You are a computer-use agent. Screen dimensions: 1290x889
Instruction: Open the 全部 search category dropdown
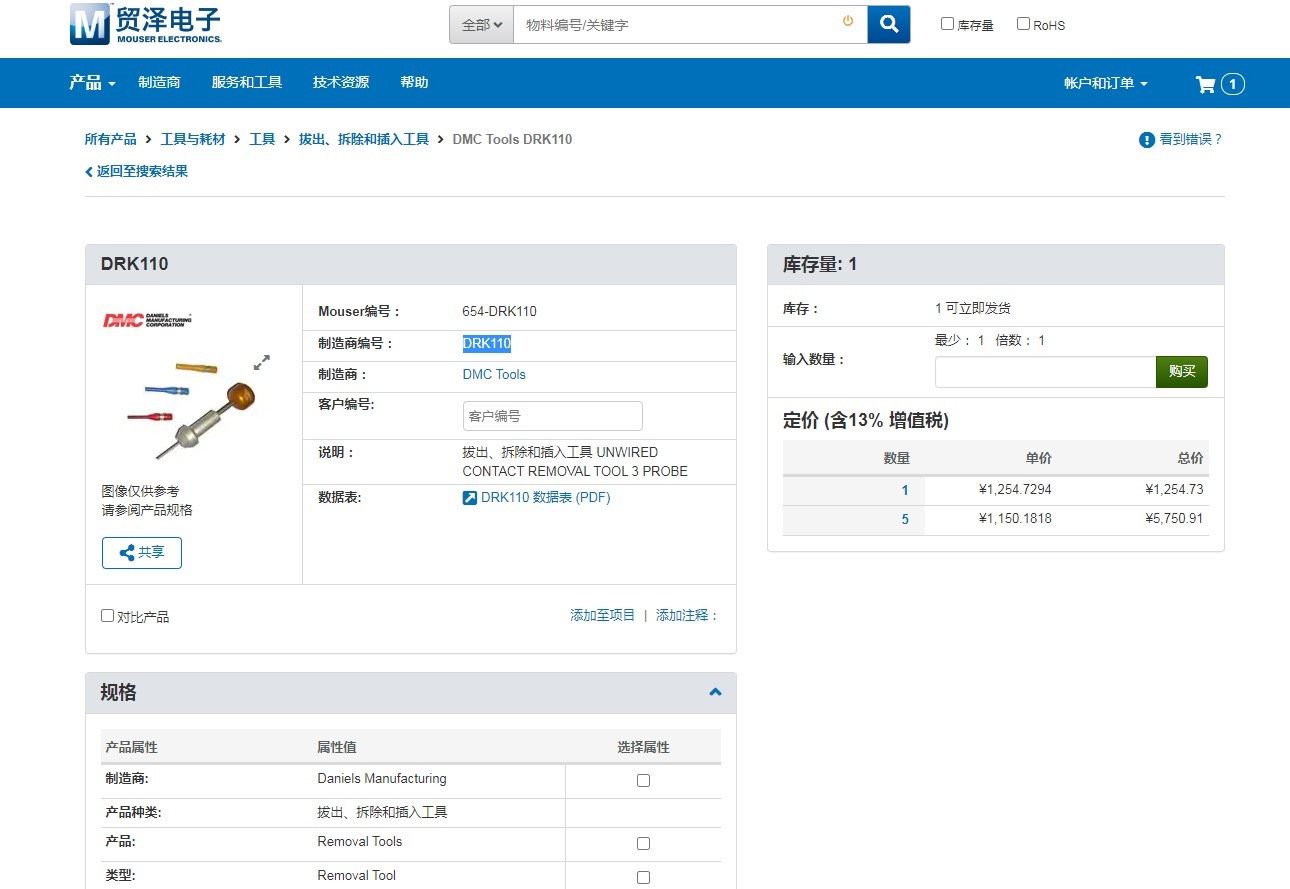(482, 24)
